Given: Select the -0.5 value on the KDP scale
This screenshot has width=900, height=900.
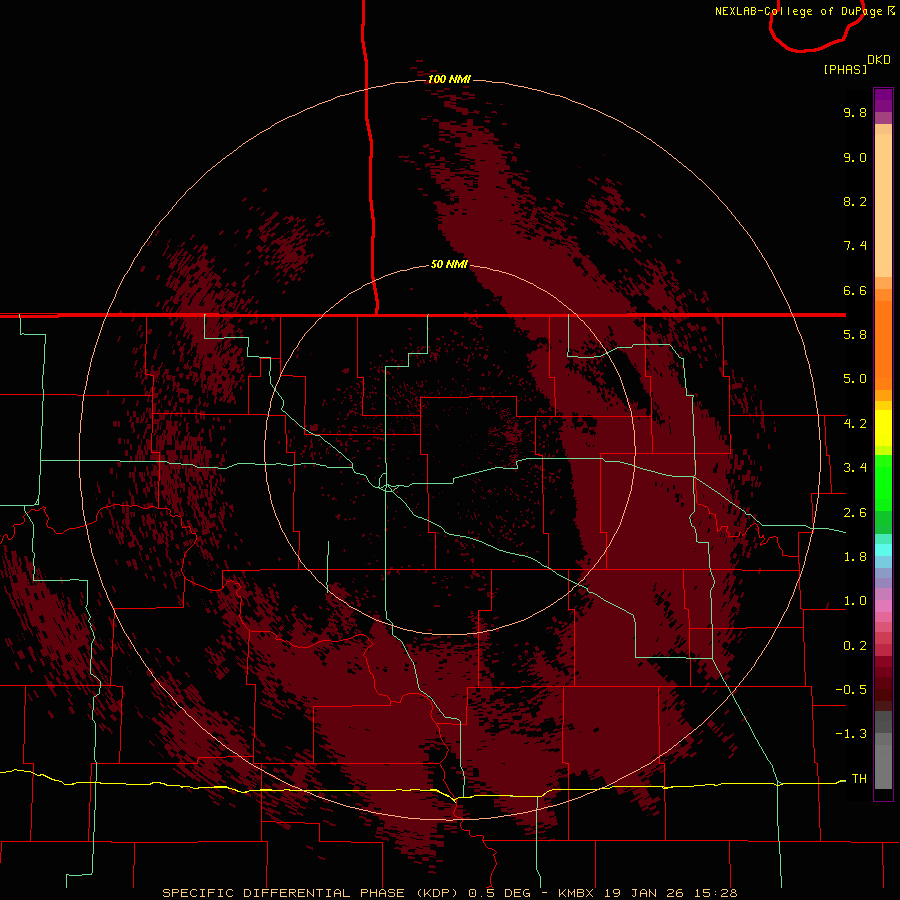Looking at the screenshot, I should tap(851, 690).
